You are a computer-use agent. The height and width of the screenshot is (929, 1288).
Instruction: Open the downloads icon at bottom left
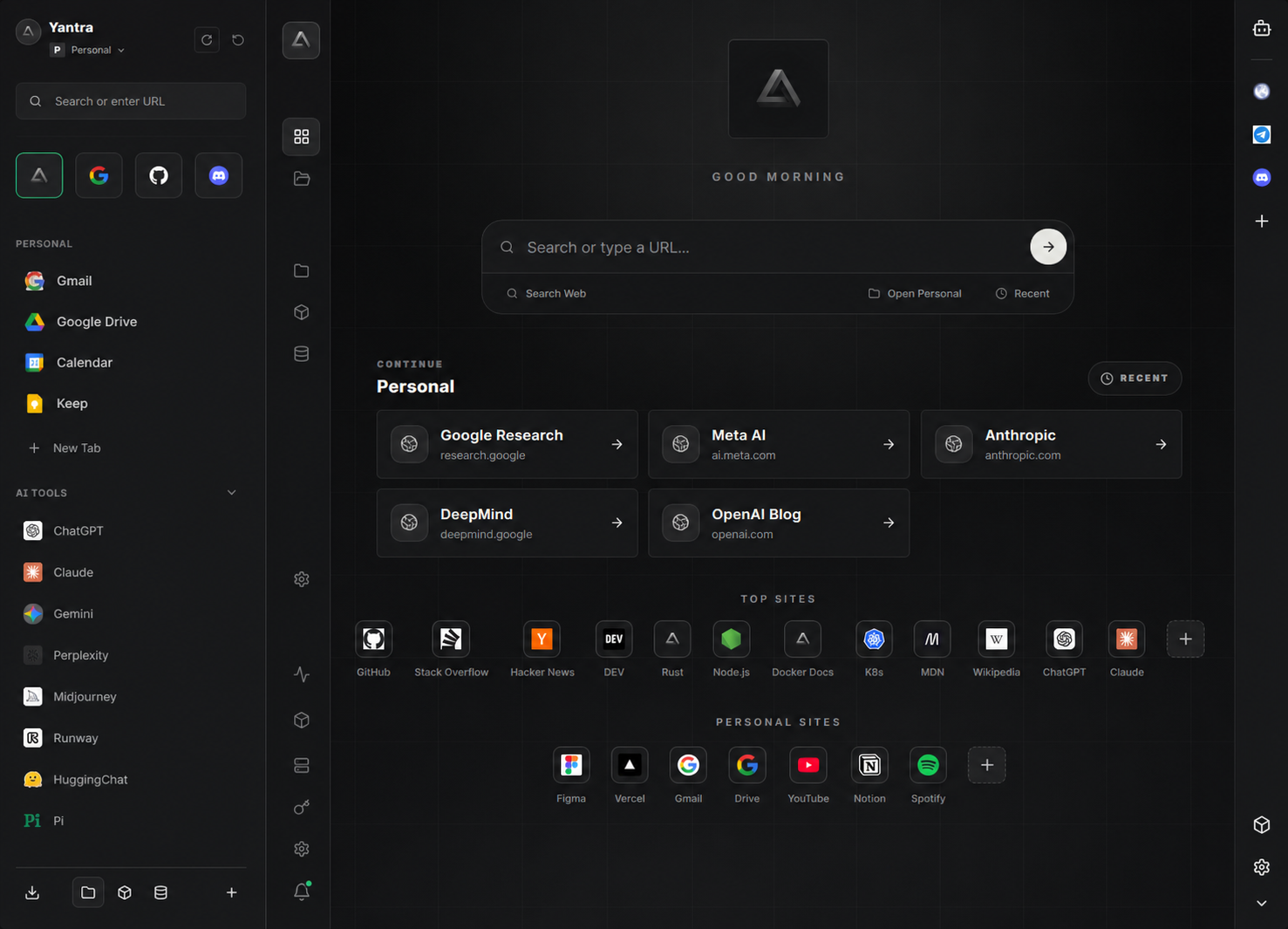[32, 892]
